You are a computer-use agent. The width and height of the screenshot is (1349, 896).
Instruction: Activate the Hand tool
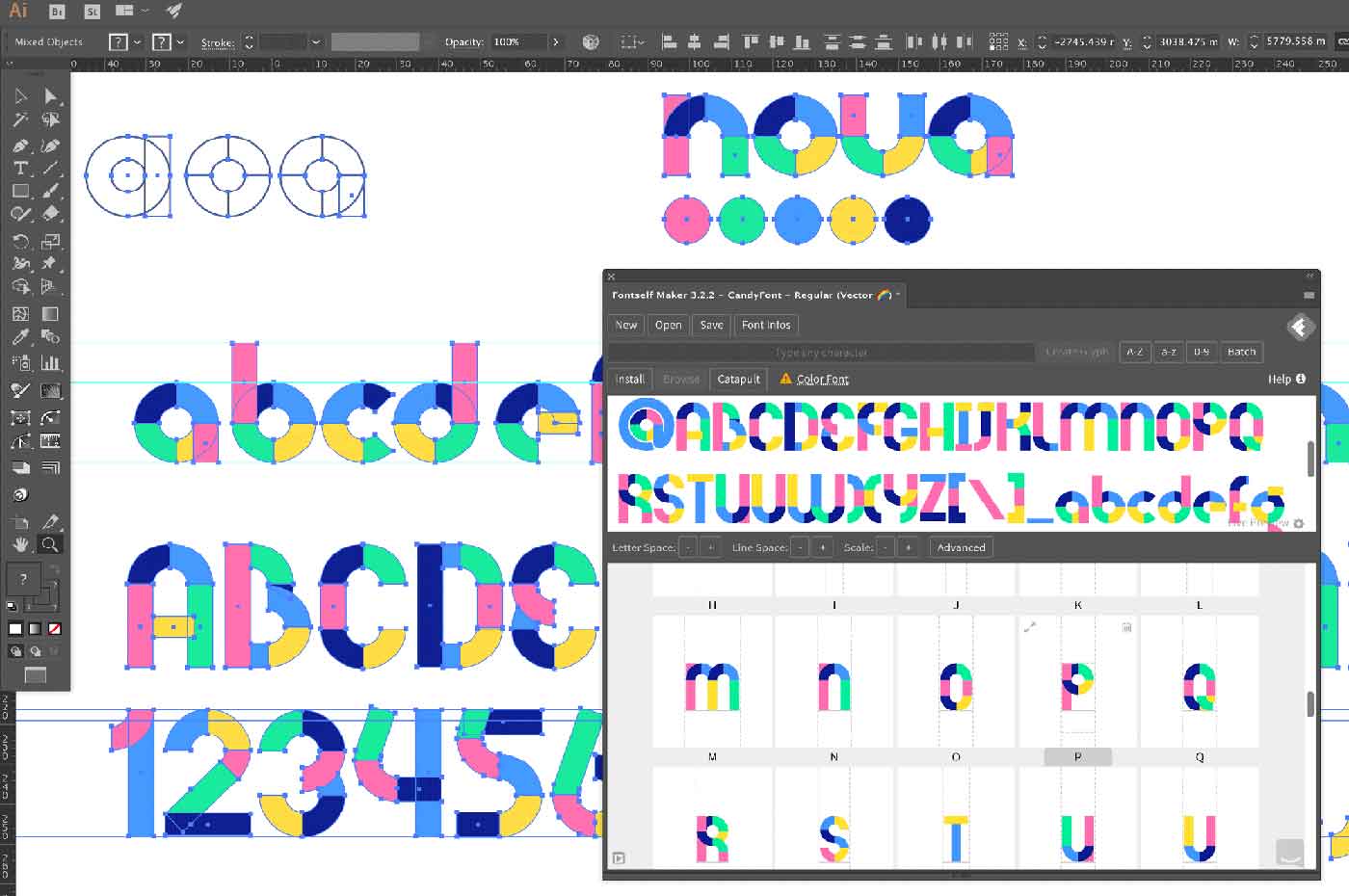pos(20,544)
